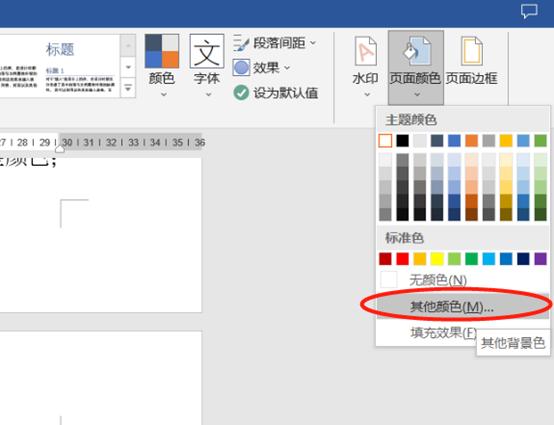Open 段落间距 paragraph spacing menu
554x425 pixels.
[274, 43]
